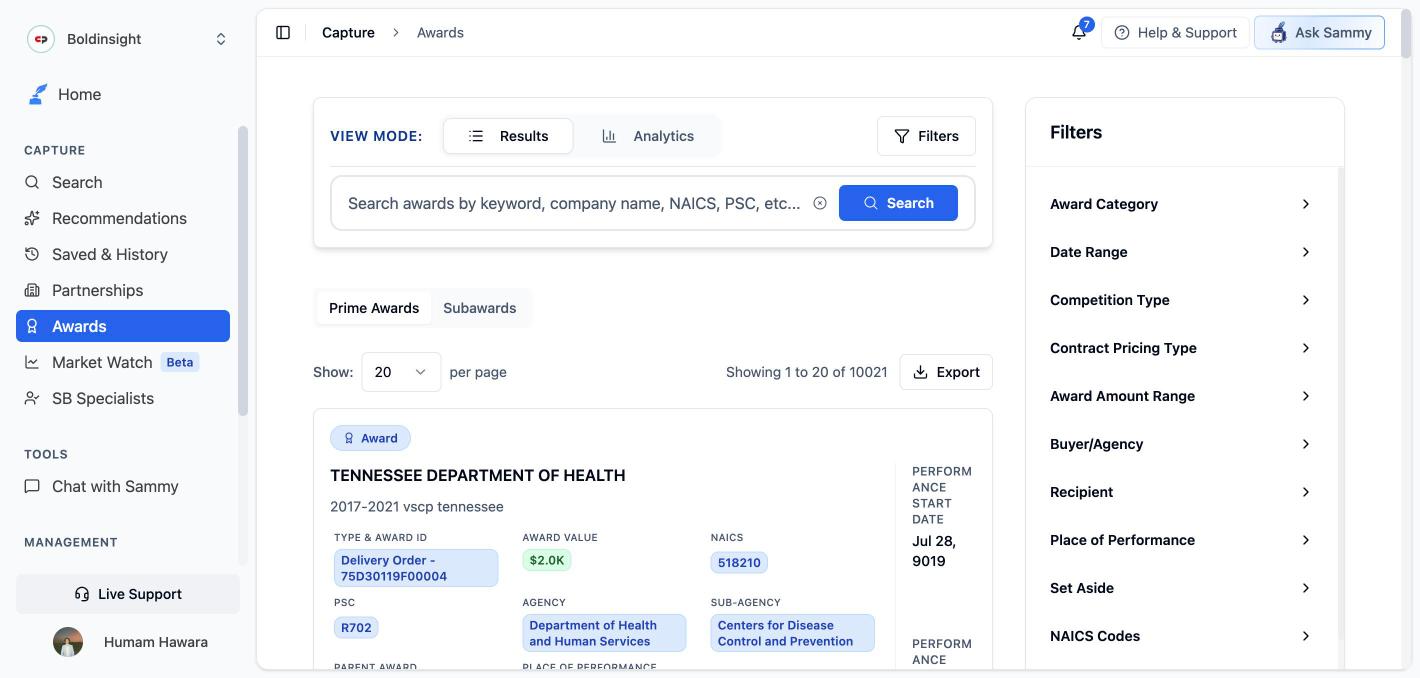Select Results view mode

click(508, 136)
